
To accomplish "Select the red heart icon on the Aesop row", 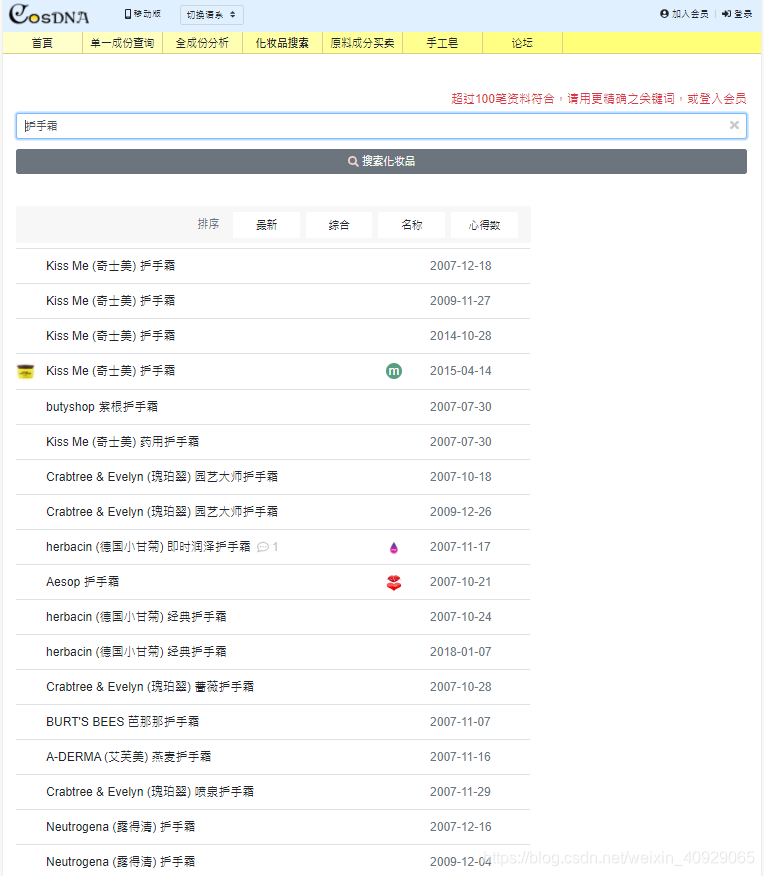I will [394, 583].
